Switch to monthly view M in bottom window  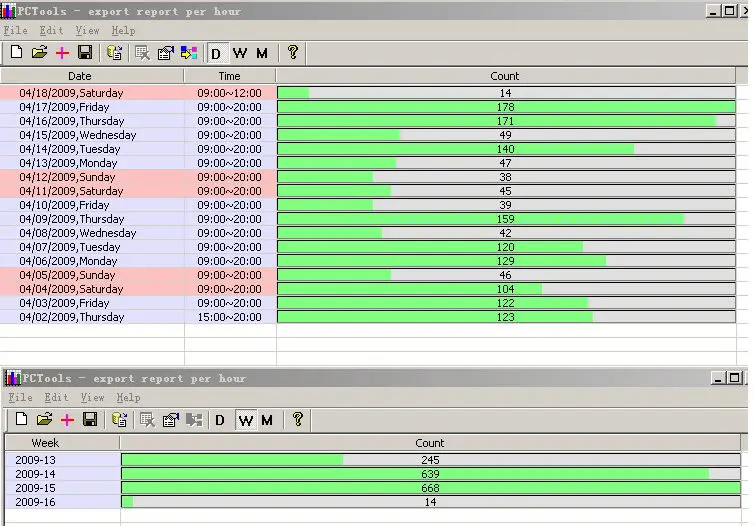(267, 420)
